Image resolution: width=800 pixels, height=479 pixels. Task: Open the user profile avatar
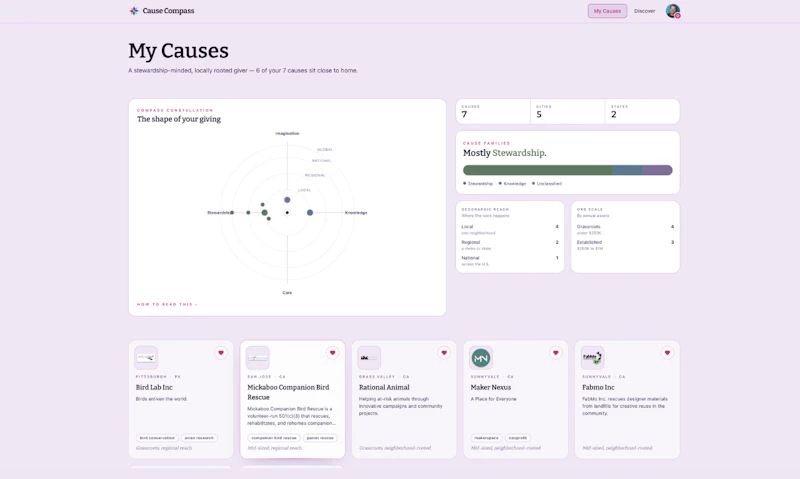click(x=672, y=11)
